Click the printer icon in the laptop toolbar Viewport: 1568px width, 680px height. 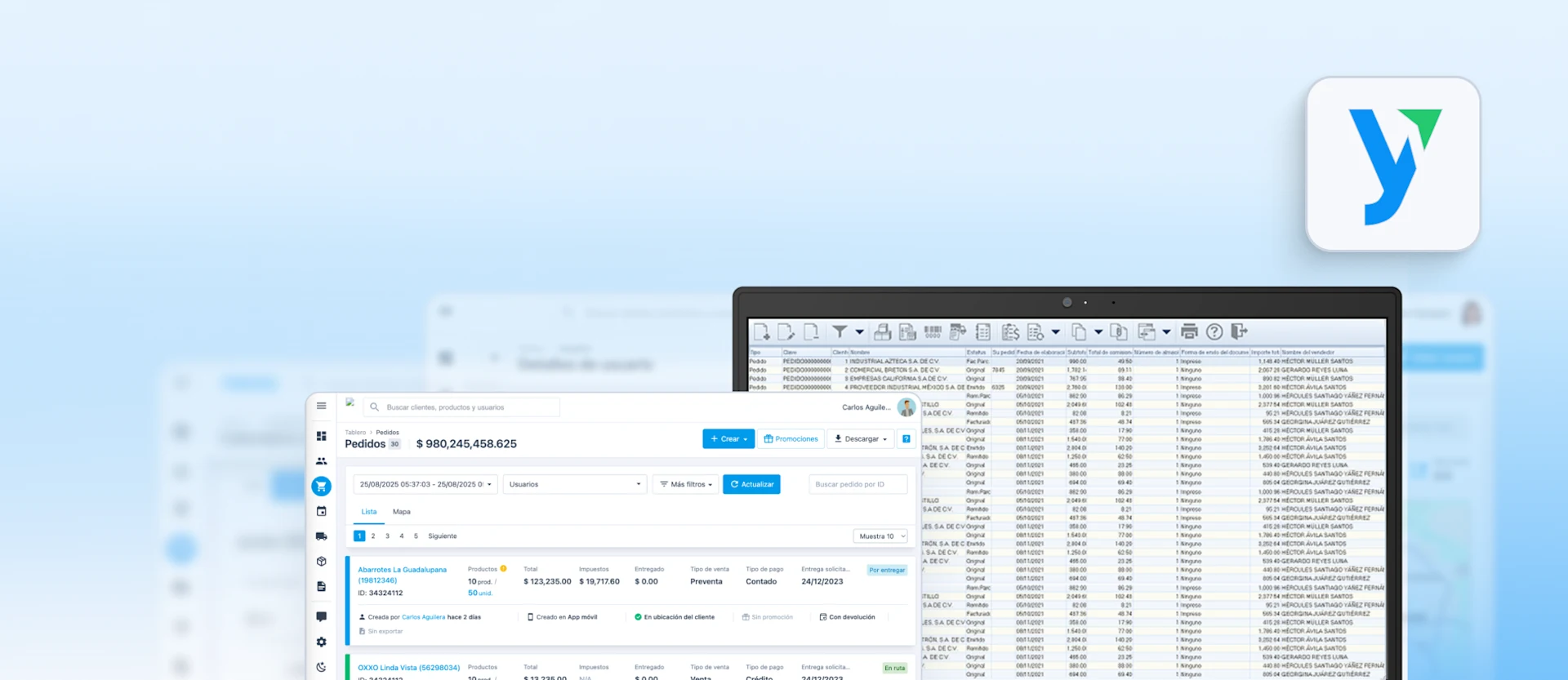1189,331
